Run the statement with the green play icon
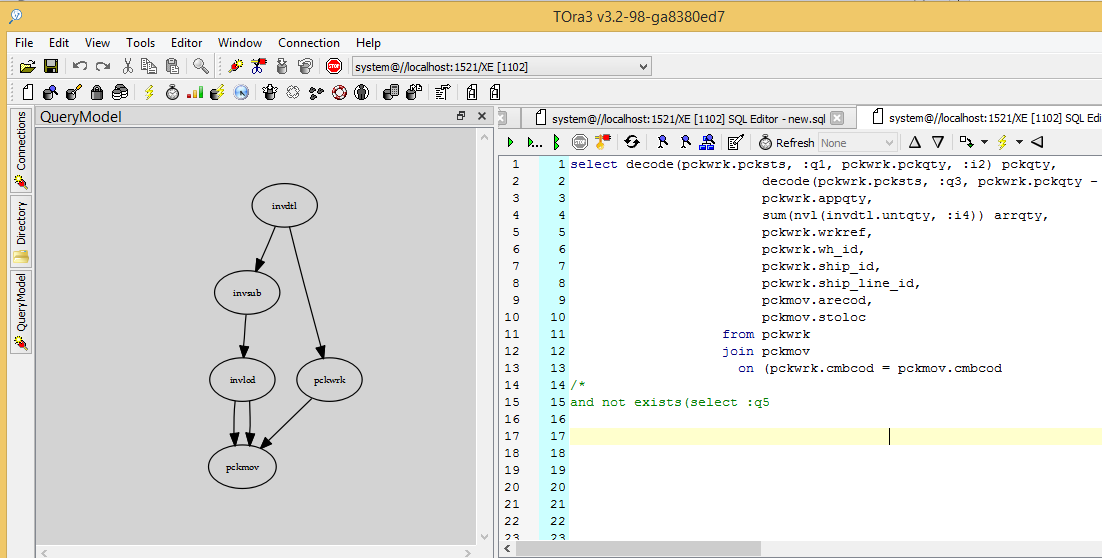 click(510, 142)
